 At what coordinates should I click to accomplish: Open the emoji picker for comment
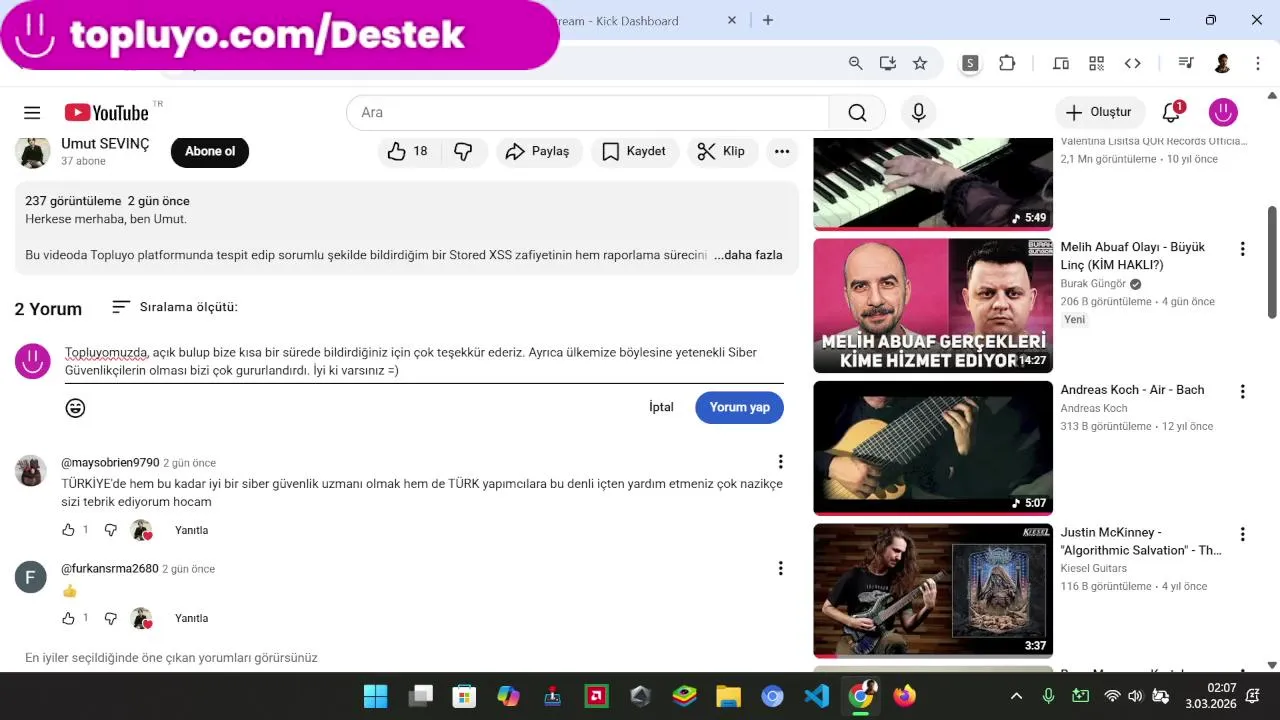(75, 408)
